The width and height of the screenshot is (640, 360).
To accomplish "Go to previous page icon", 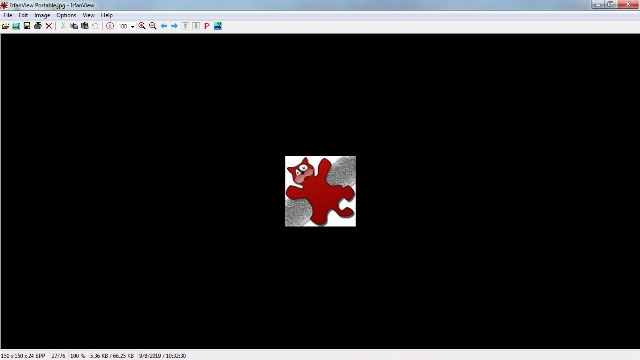I will tap(185, 26).
